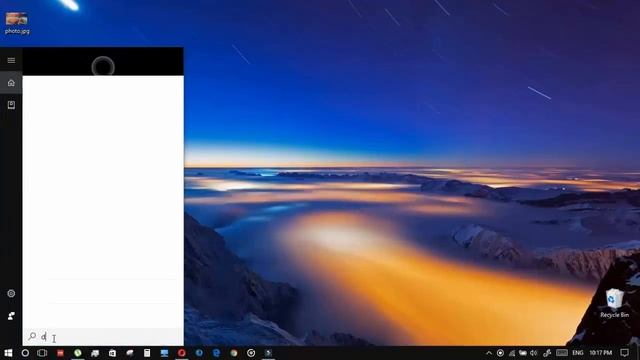Open the green circular taskbar app
The image size is (640, 360).
point(78,353)
